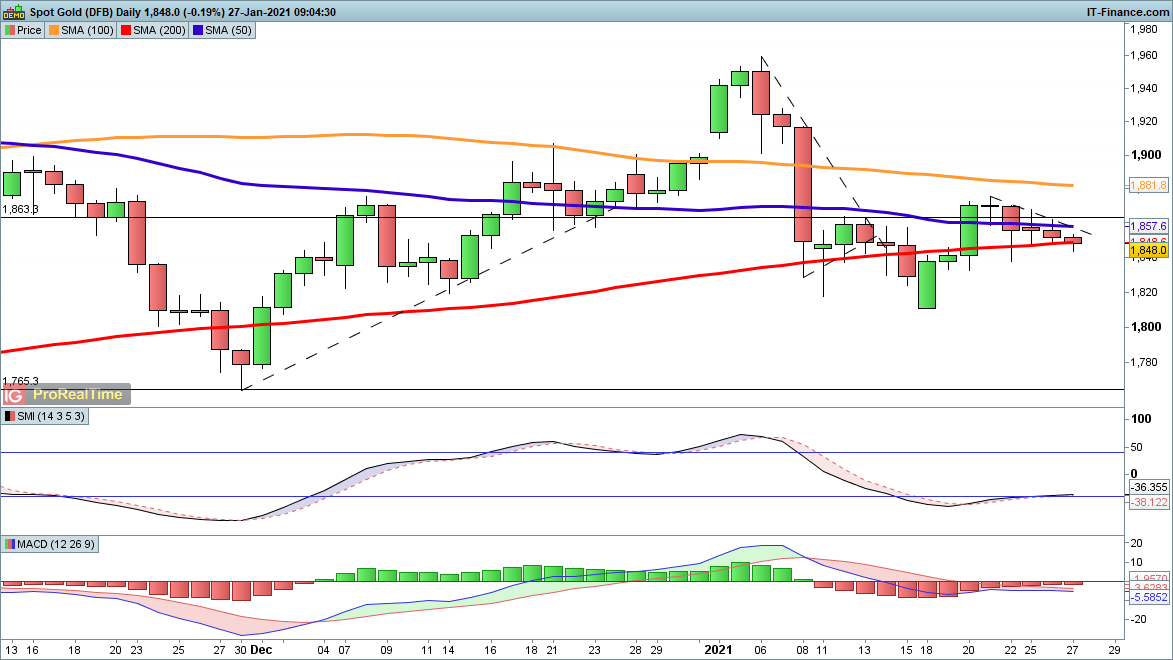Click the orange 1,881.8 SMA price tag
Image resolution: width=1173 pixels, height=660 pixels.
[1147, 186]
